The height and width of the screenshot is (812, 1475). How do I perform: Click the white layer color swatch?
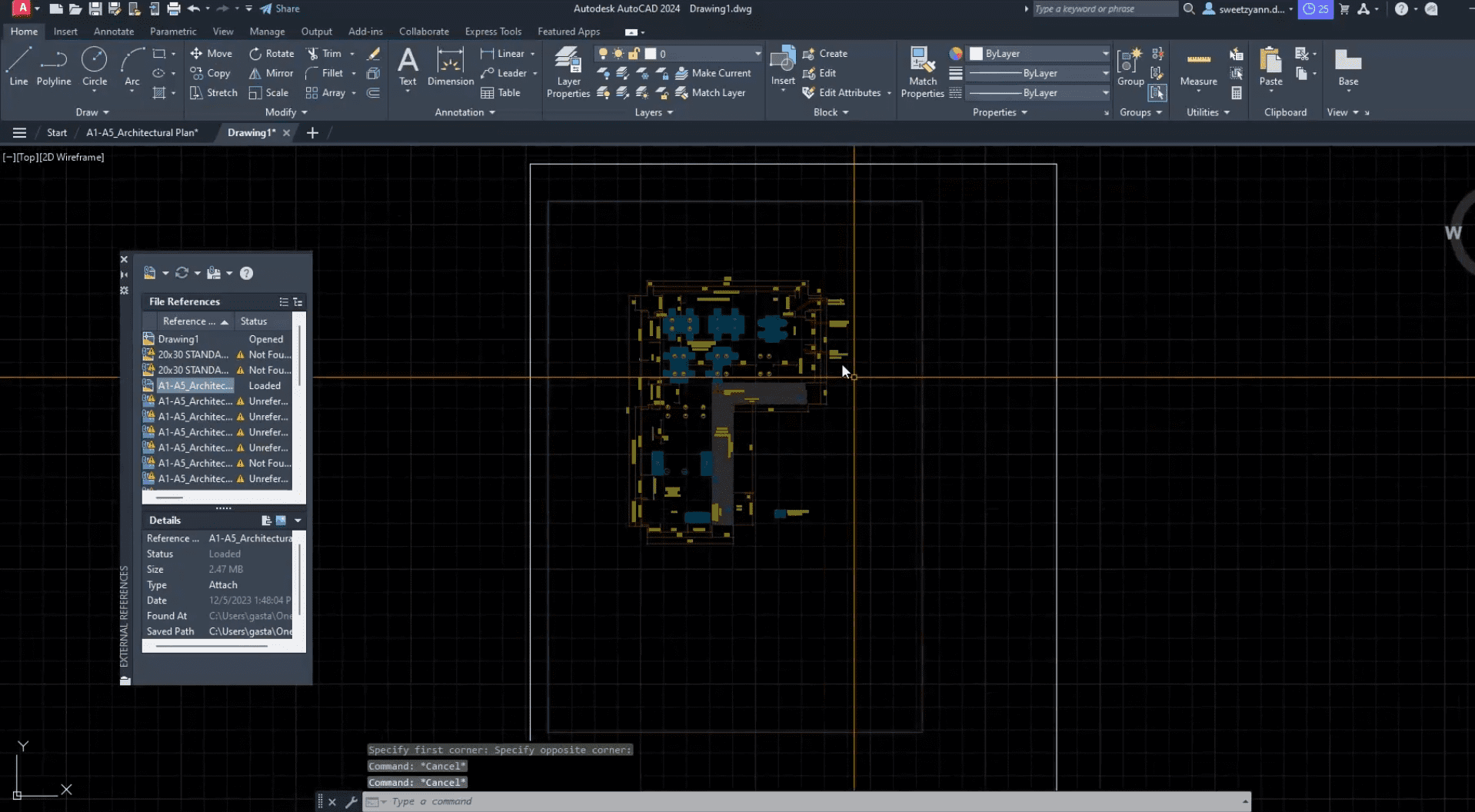point(650,53)
